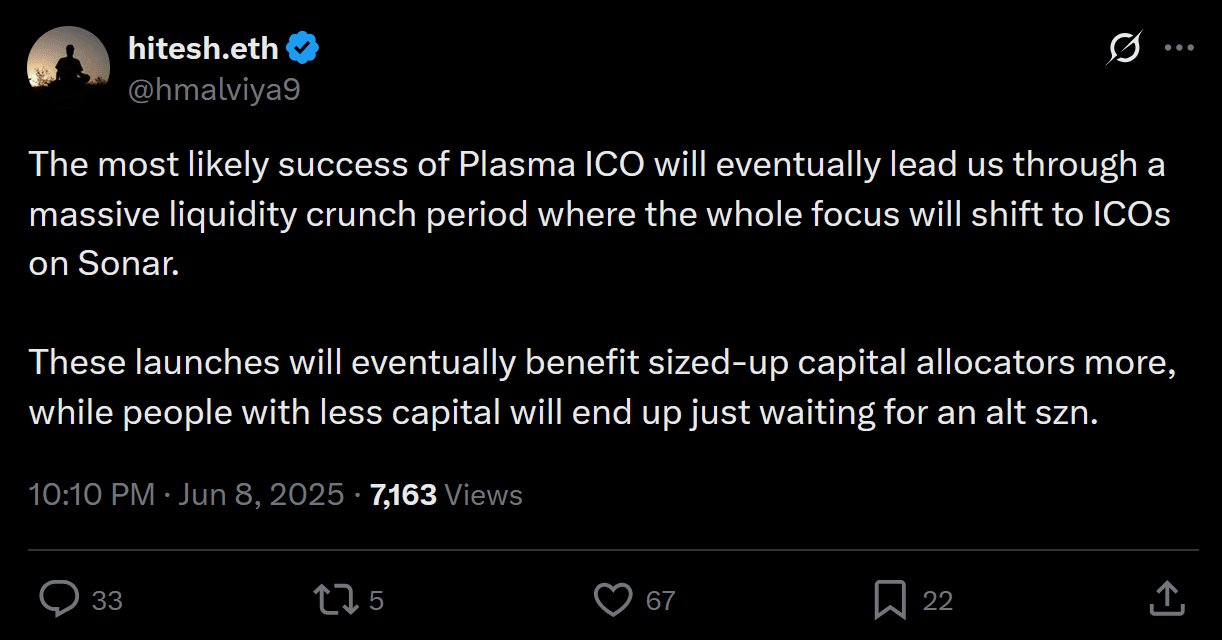
Task: Click the like count 67
Action: click(660, 601)
